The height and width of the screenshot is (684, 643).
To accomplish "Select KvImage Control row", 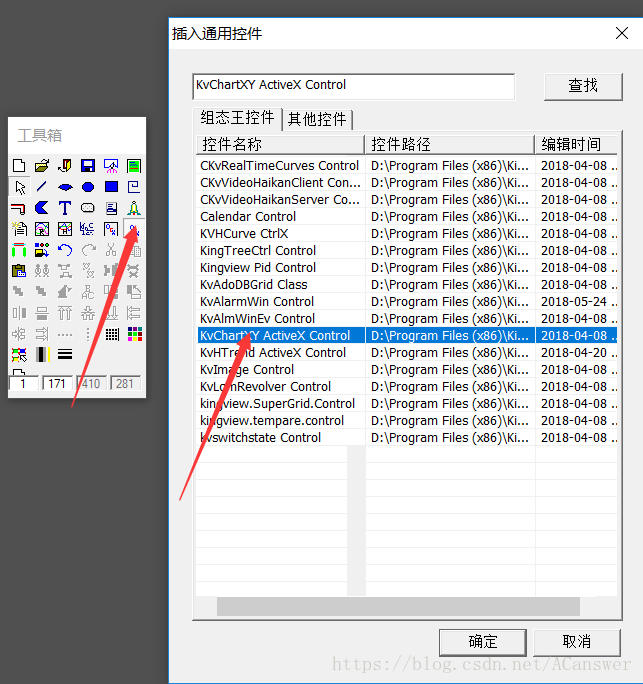I will coord(407,369).
